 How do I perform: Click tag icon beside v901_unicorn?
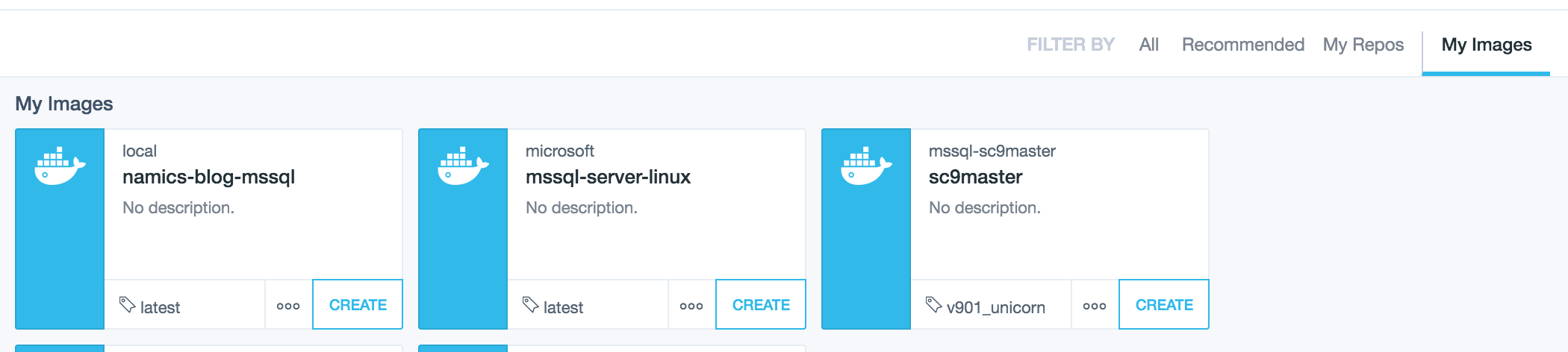pos(933,304)
